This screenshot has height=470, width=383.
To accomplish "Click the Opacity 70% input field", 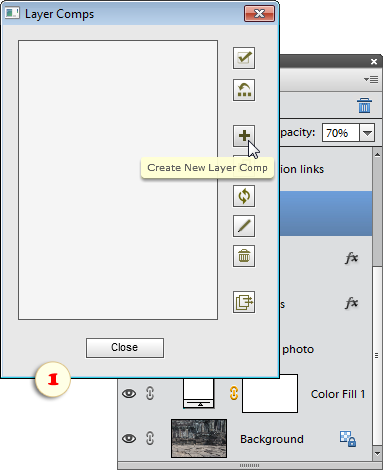I will click(x=341, y=133).
